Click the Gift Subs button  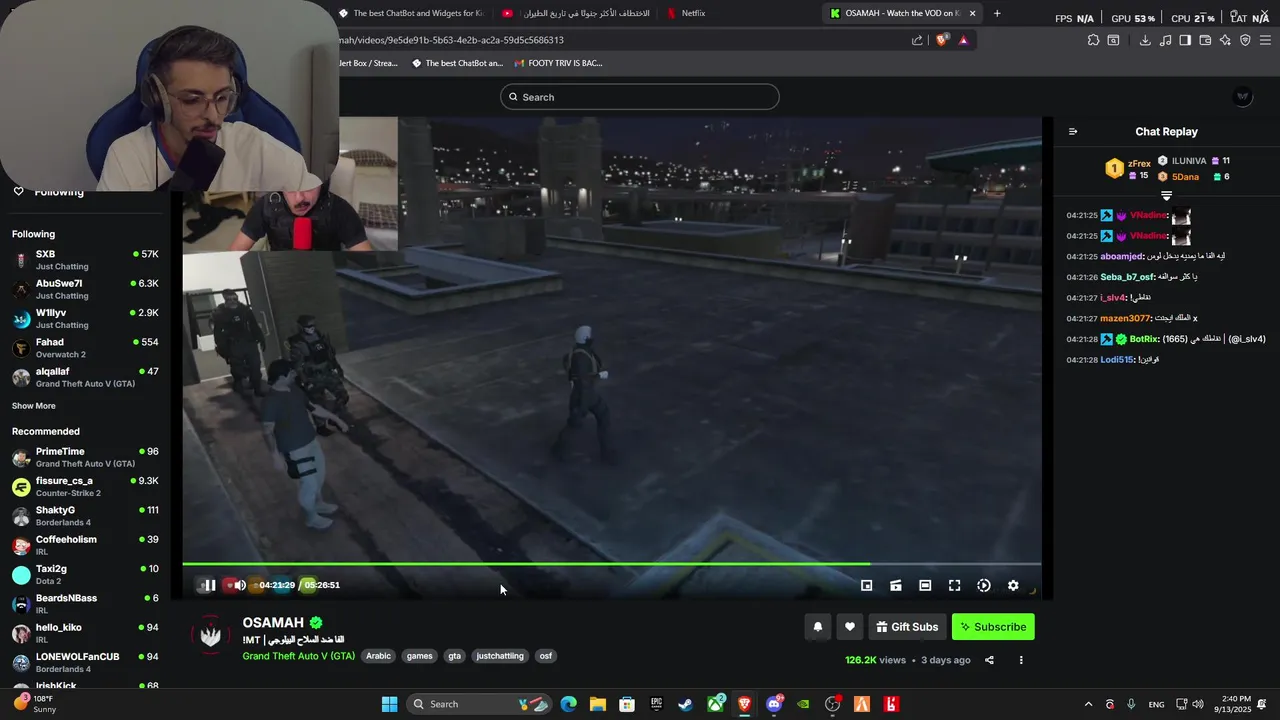pos(907,627)
